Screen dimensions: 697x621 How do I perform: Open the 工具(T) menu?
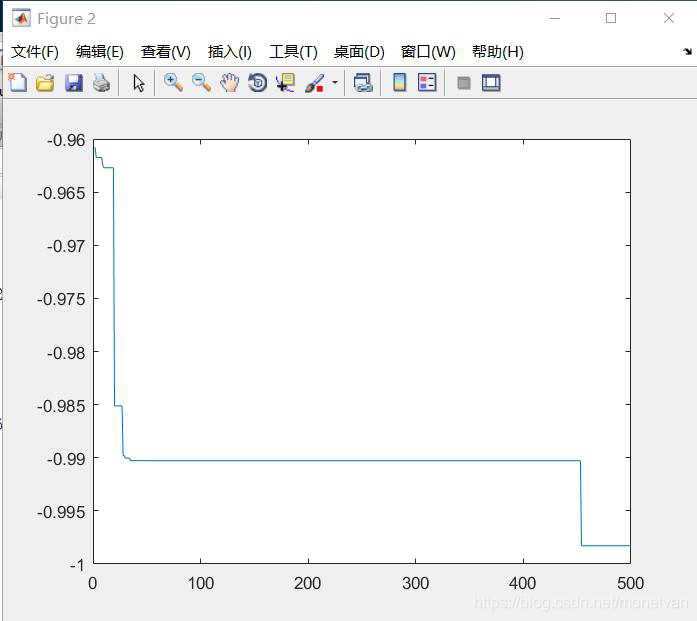click(x=293, y=52)
